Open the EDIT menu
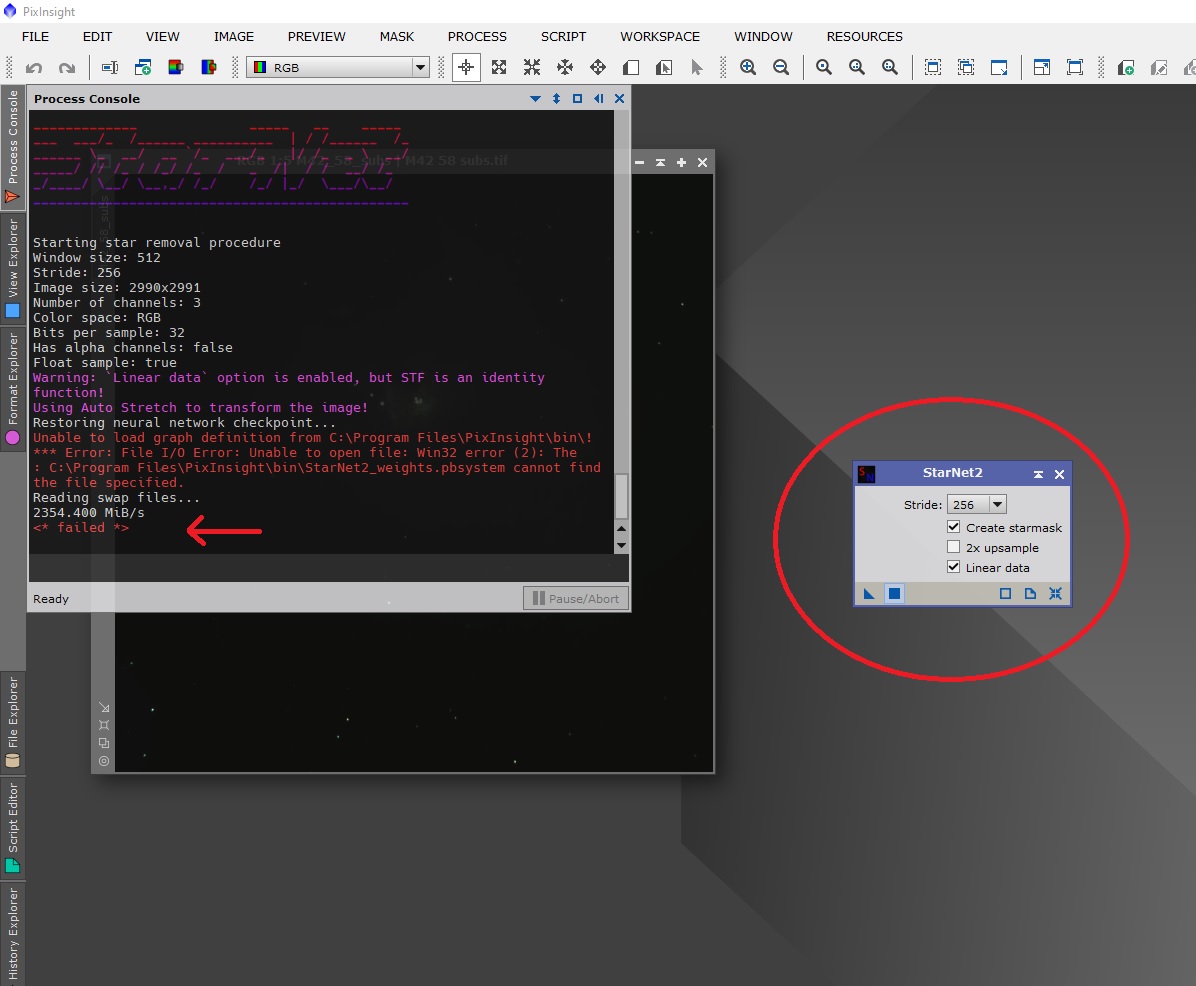This screenshot has width=1196, height=986. (97, 37)
